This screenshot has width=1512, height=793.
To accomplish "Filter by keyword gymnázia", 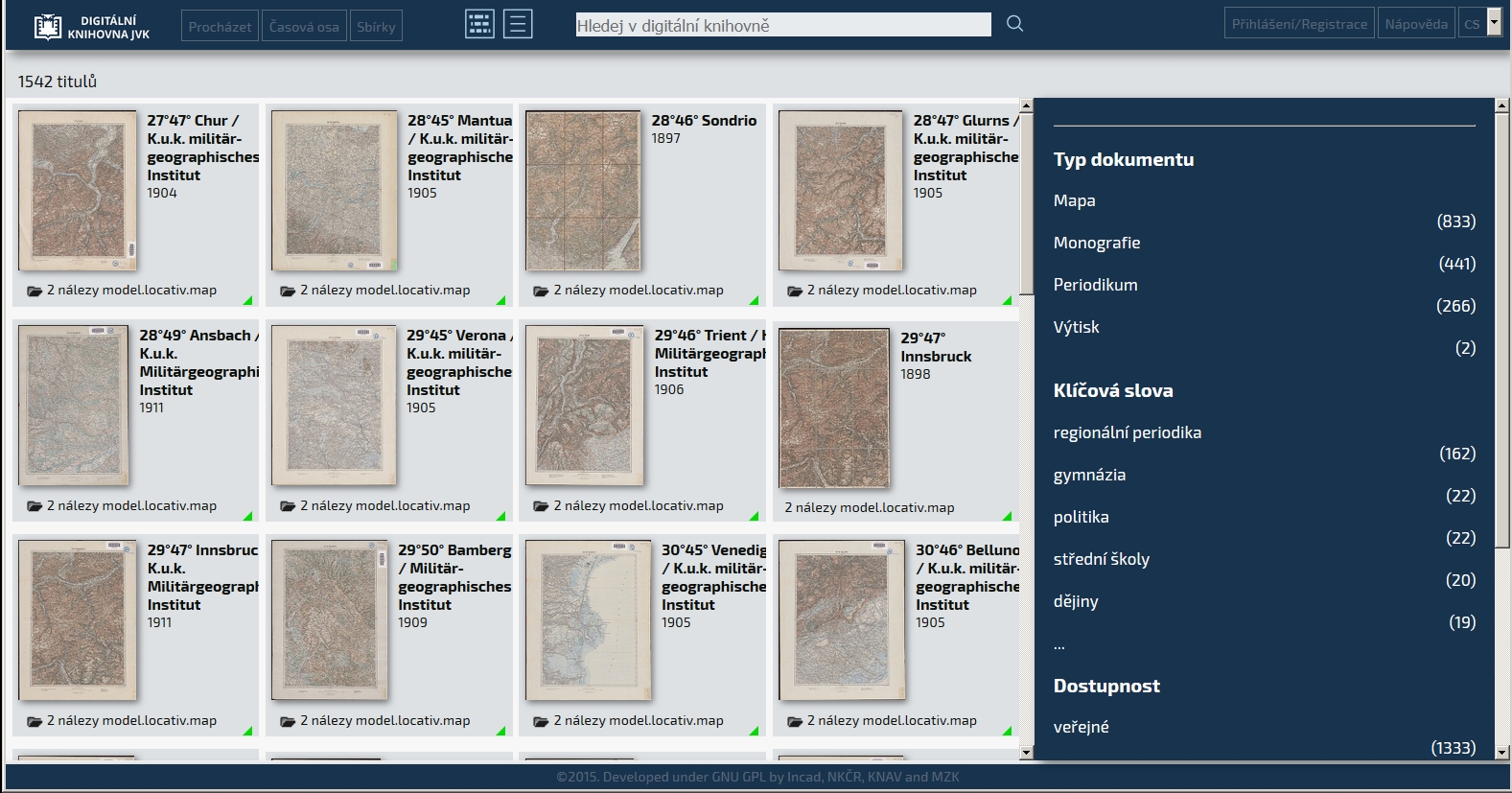I will 1089,475.
